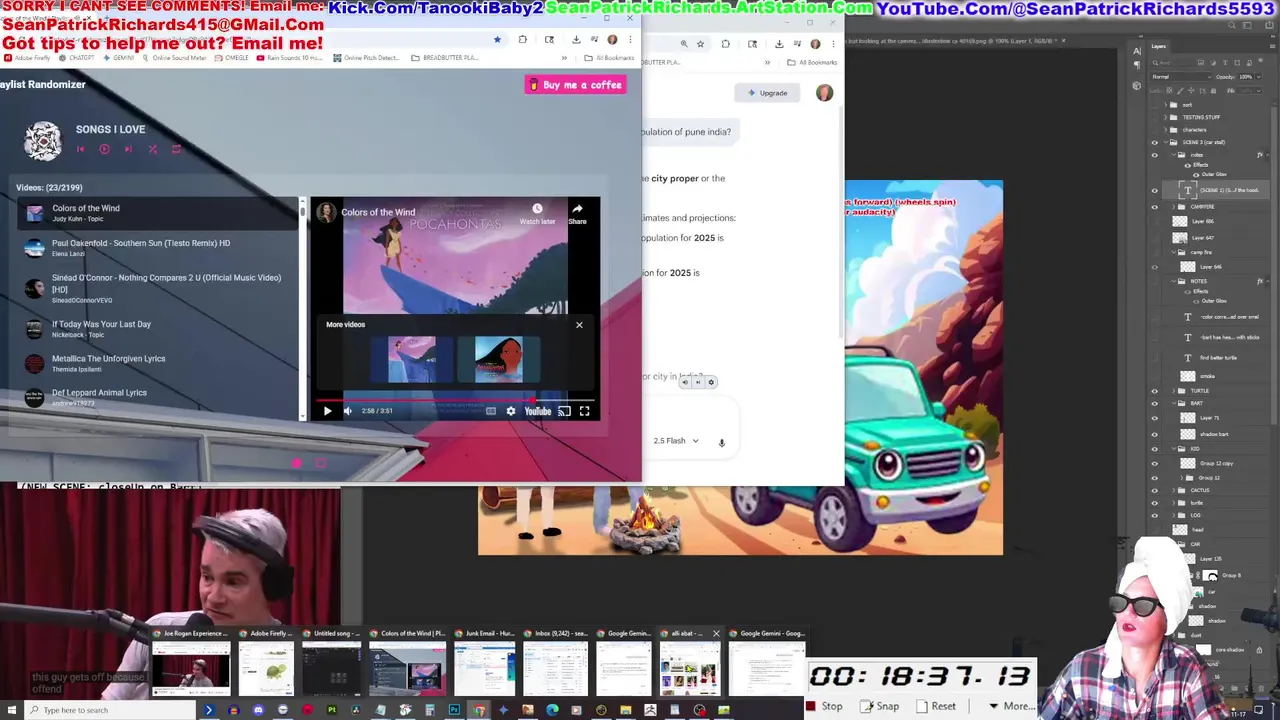Switch to Untitled song taskbar preview

pyautogui.click(x=332, y=664)
